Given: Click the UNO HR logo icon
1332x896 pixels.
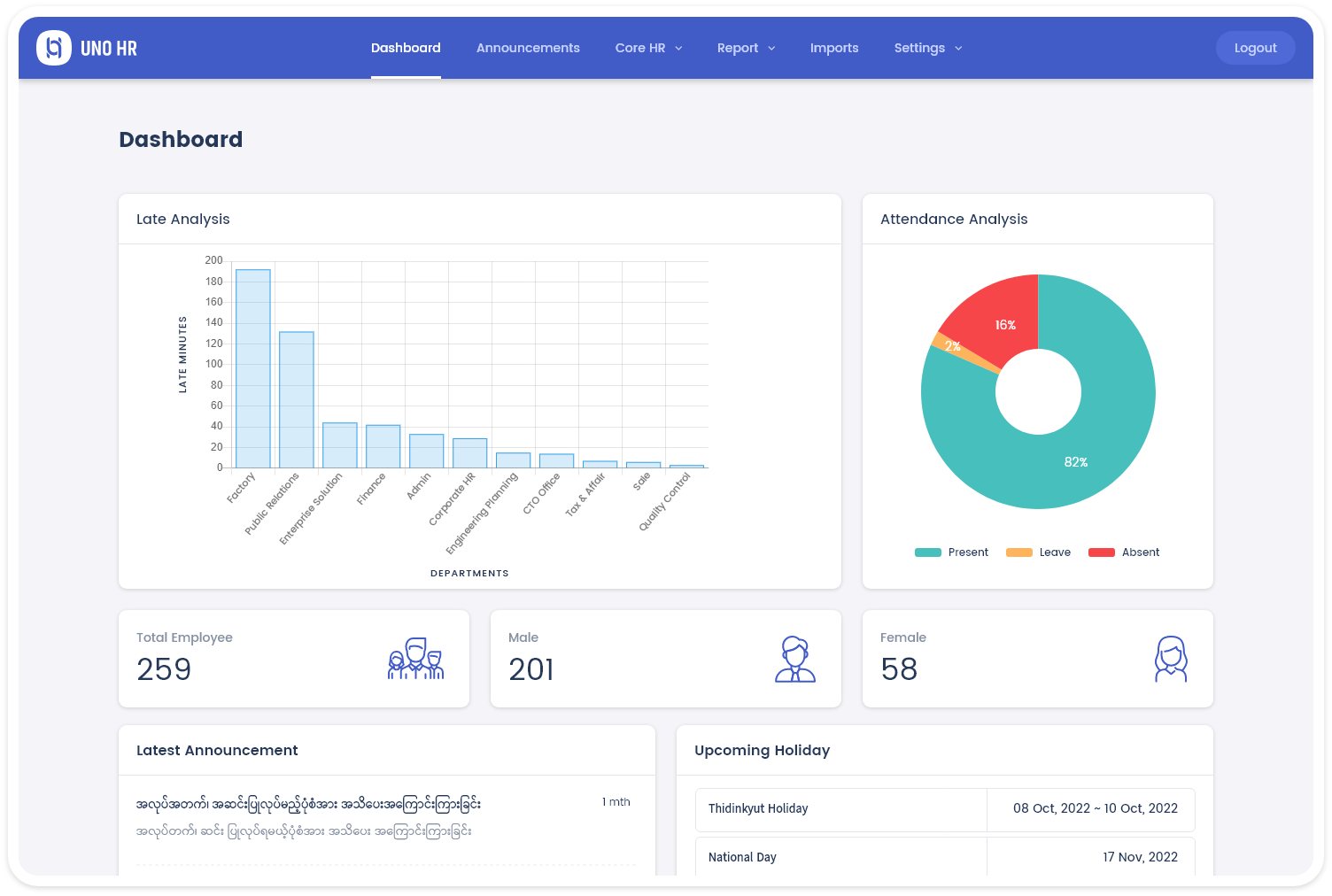Looking at the screenshot, I should [54, 48].
